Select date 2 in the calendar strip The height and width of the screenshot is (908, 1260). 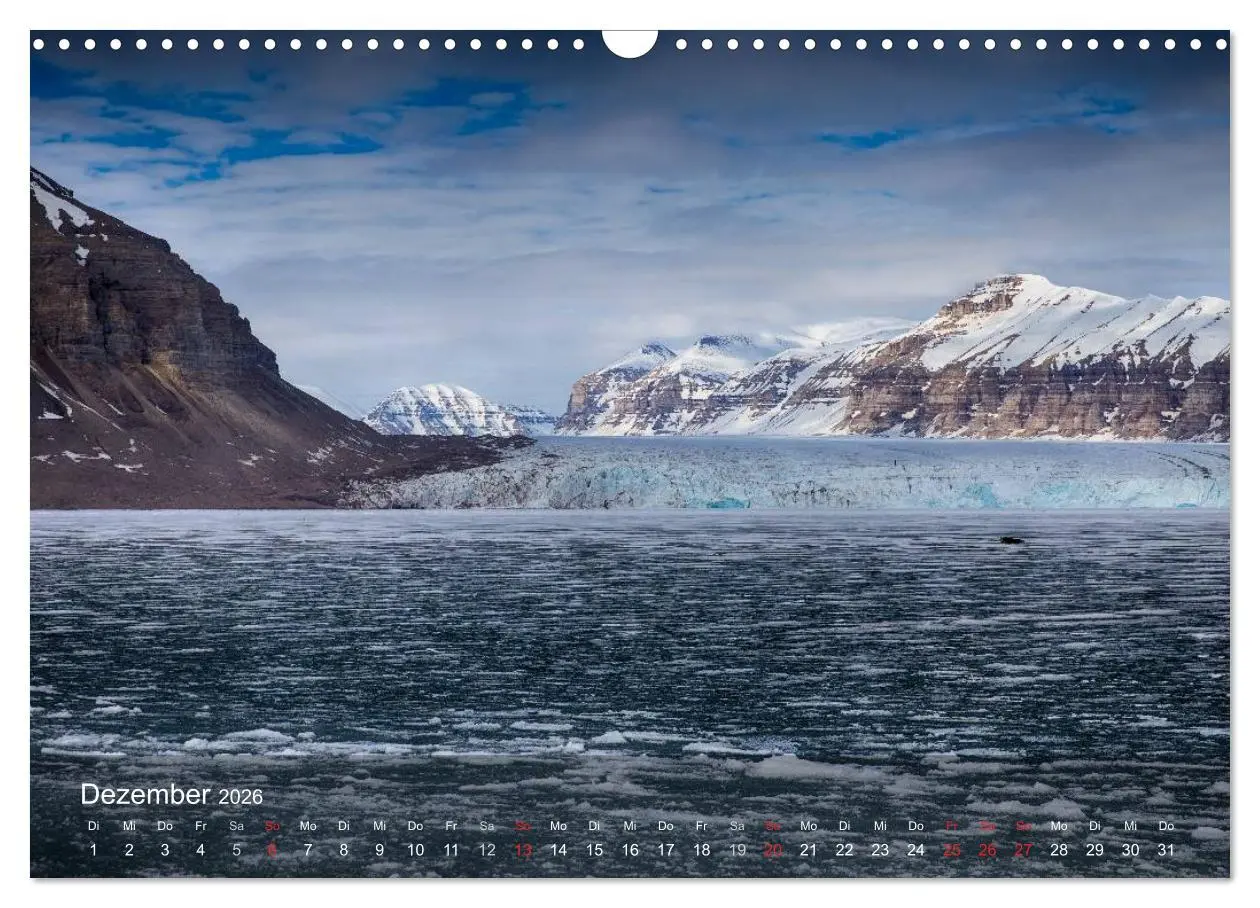tap(129, 850)
